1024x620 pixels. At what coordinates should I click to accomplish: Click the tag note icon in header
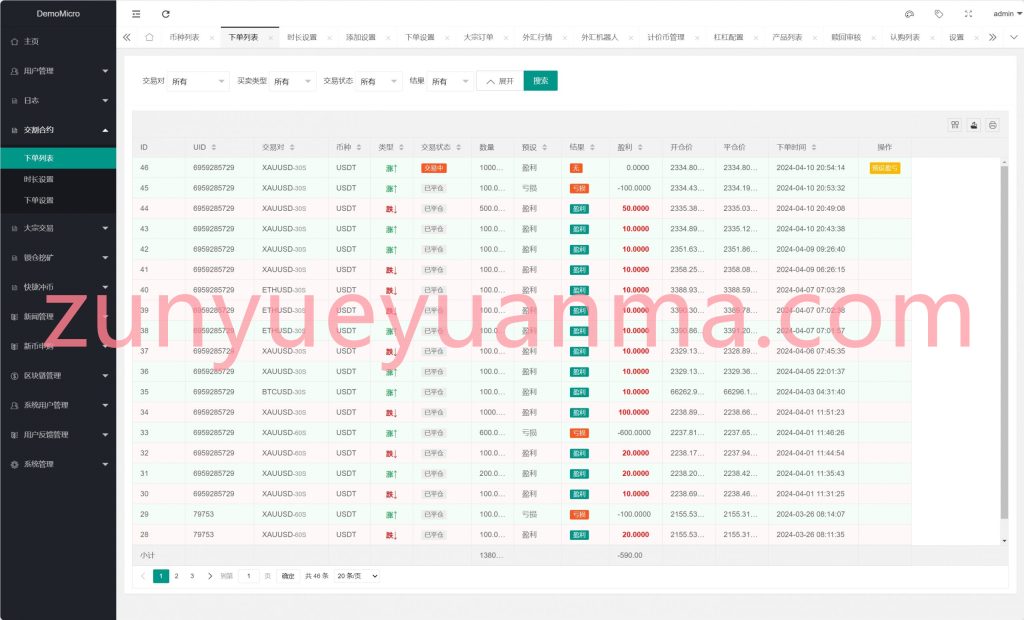coord(938,14)
